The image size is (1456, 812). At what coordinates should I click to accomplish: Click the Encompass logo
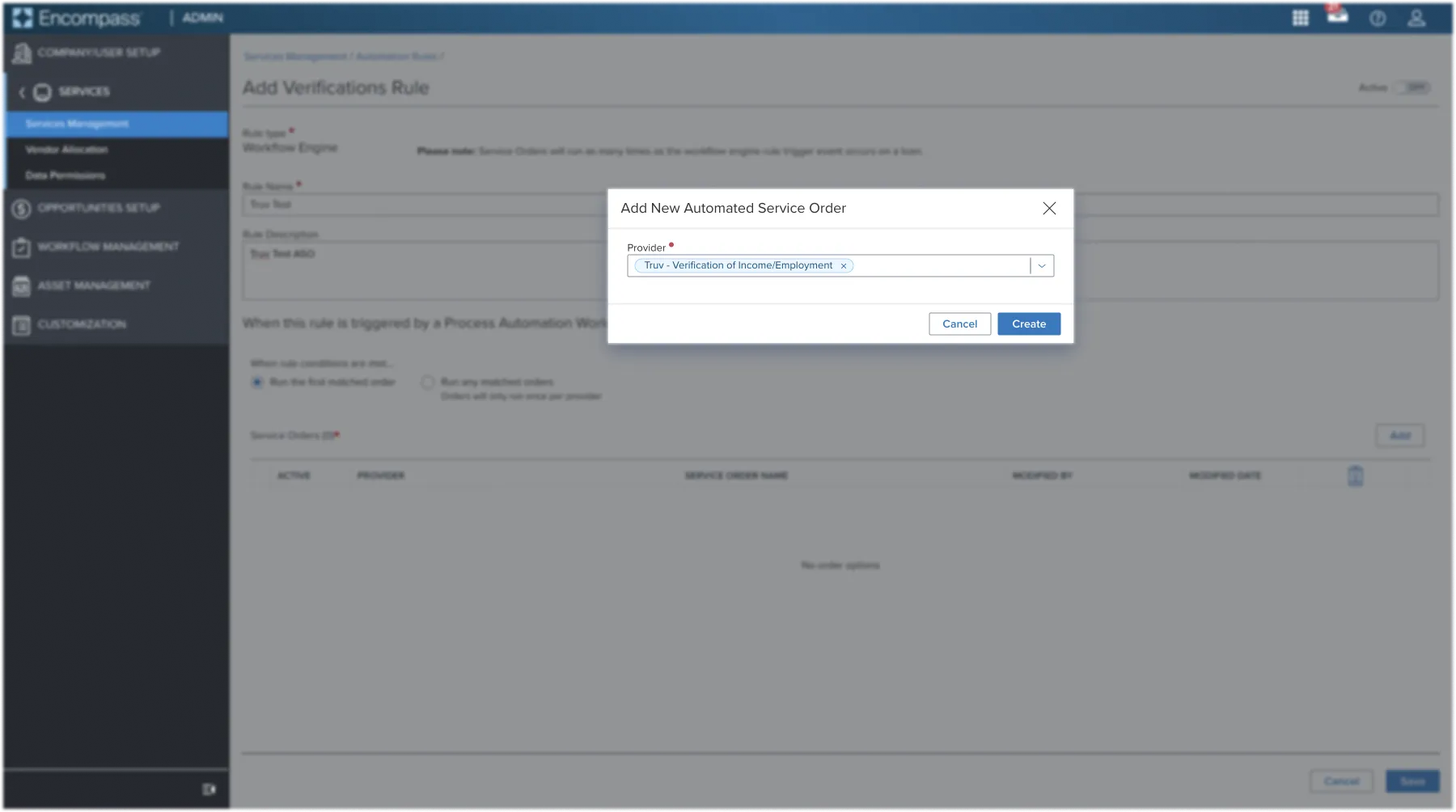pyautogui.click(x=77, y=18)
